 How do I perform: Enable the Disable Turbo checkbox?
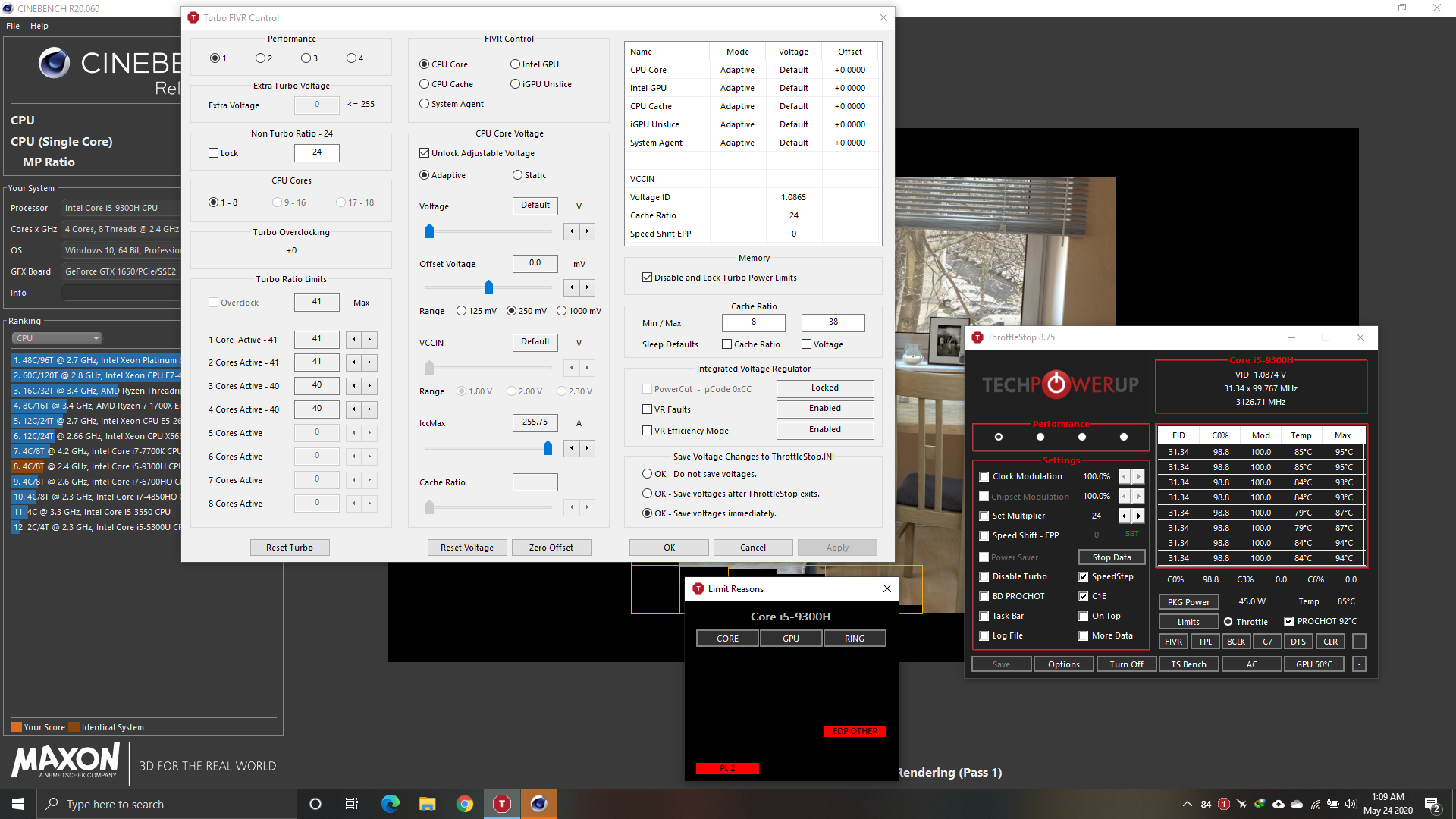[984, 577]
